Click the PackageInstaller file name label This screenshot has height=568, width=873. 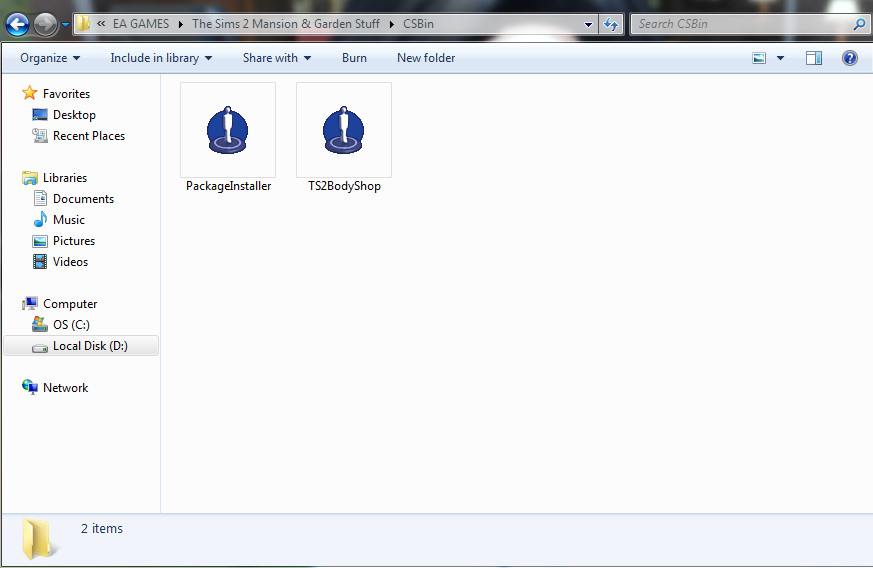(228, 186)
